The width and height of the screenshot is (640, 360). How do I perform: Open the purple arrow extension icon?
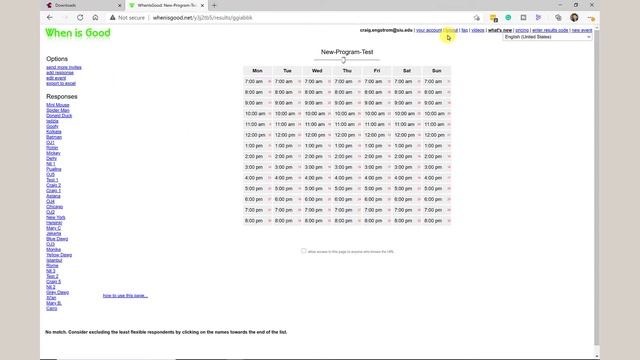click(538, 18)
